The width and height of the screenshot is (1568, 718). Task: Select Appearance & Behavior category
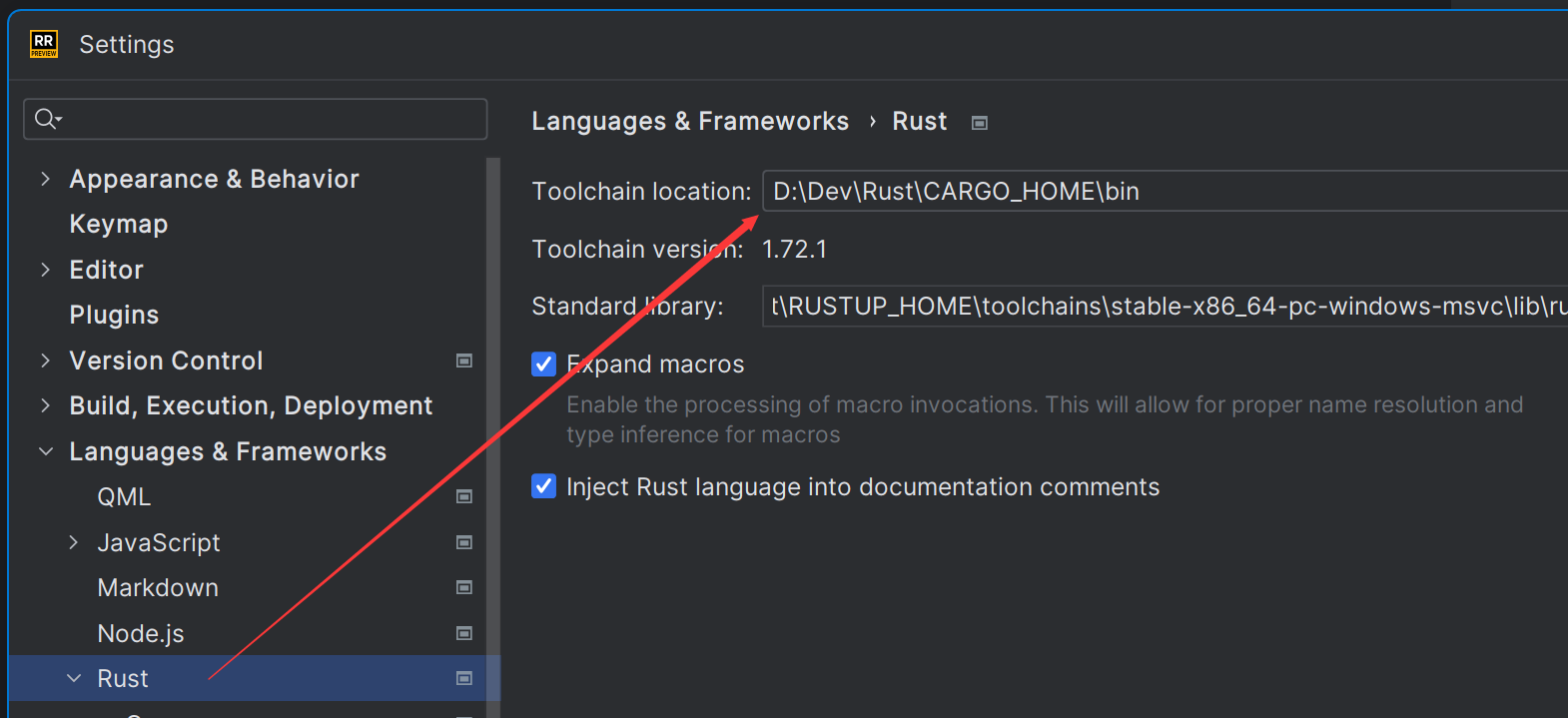tap(214, 179)
